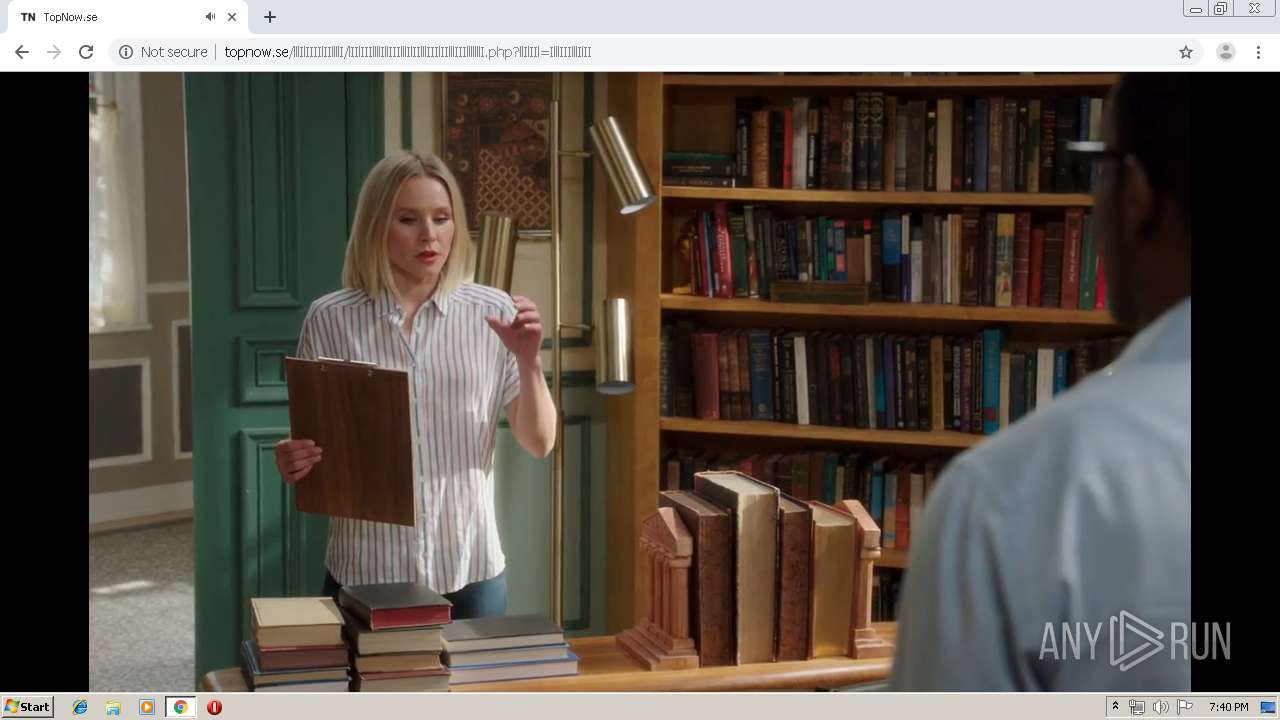
Task: Go back to the previous page
Action: point(22,52)
